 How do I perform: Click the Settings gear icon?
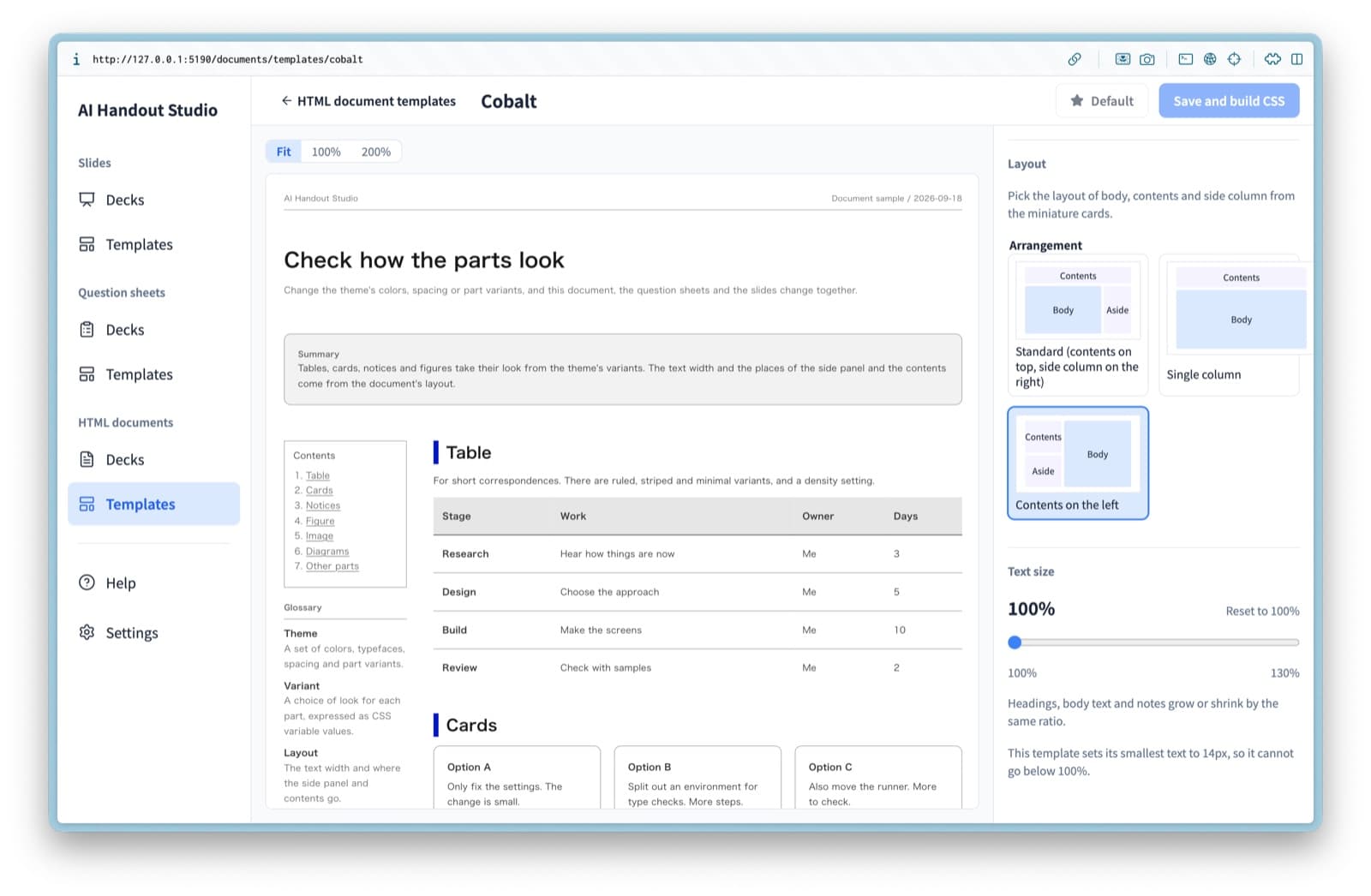[87, 632]
